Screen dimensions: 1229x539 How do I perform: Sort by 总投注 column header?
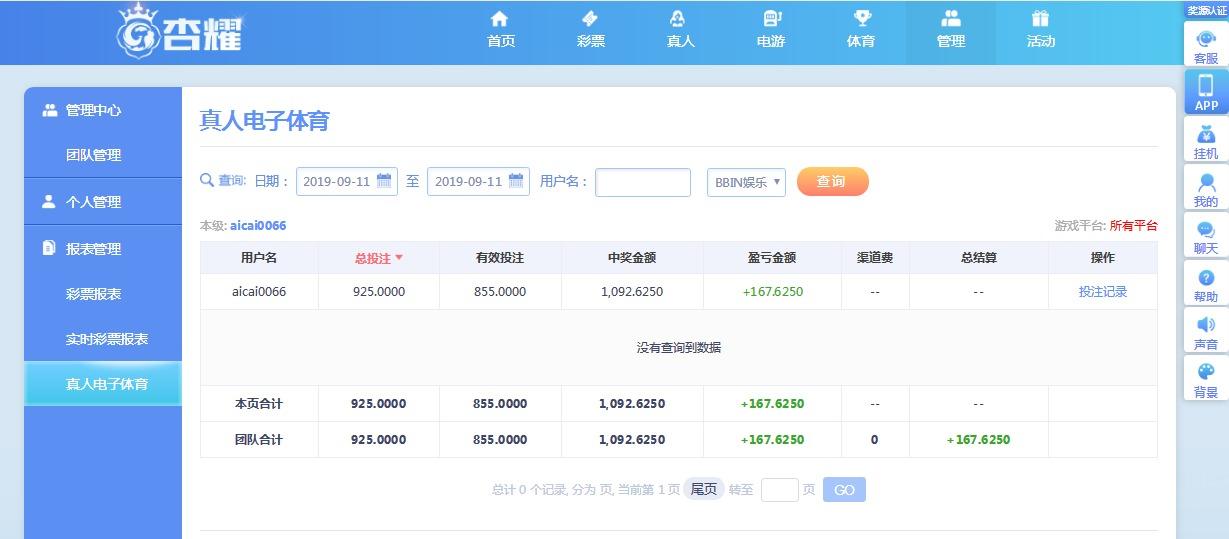coord(378,258)
